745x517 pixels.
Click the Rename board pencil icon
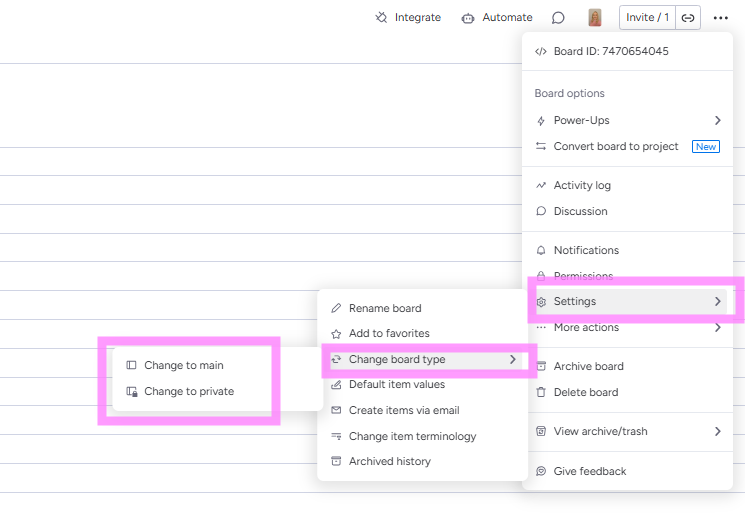[x=336, y=308]
